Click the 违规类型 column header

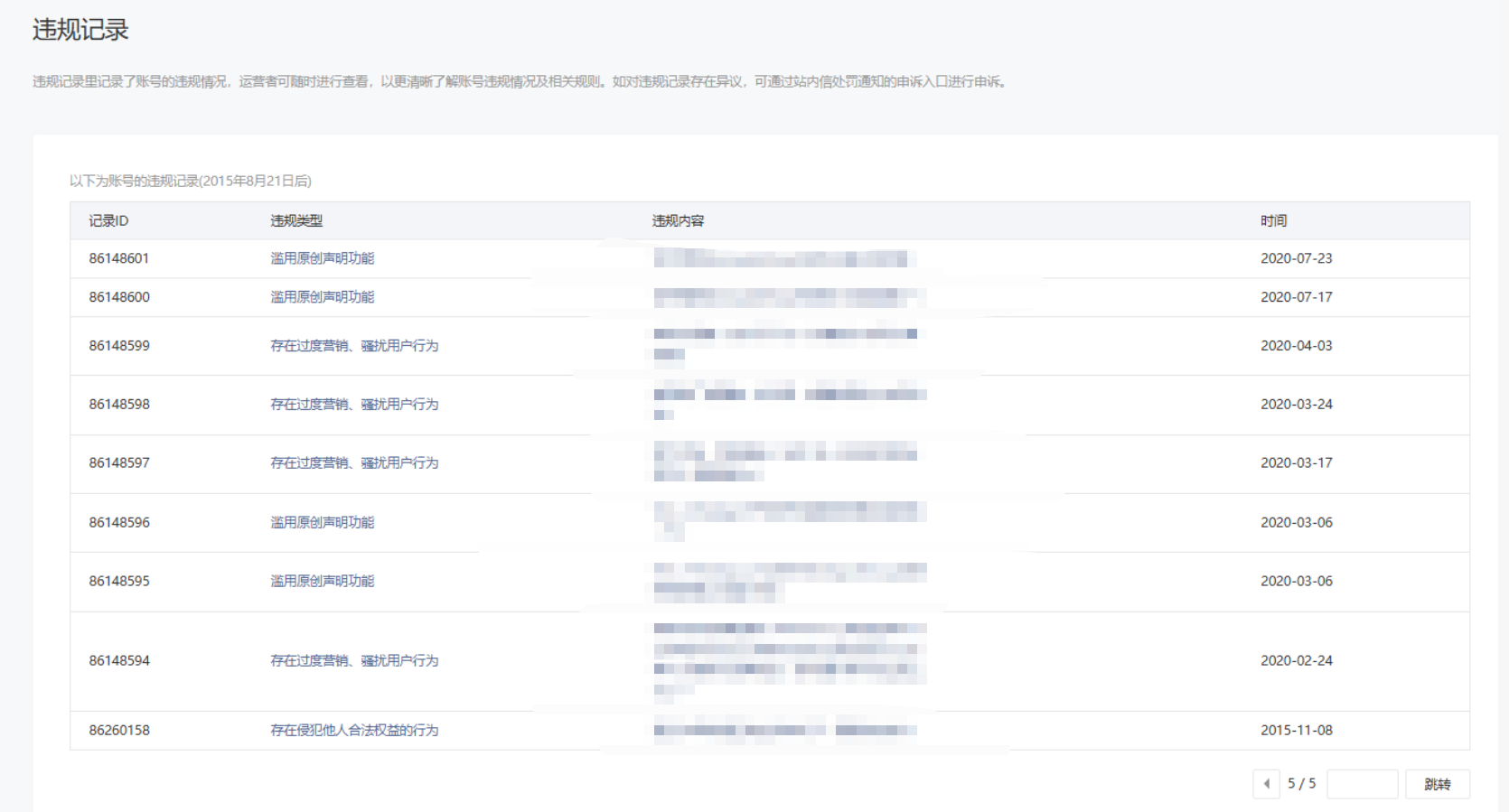point(296,221)
